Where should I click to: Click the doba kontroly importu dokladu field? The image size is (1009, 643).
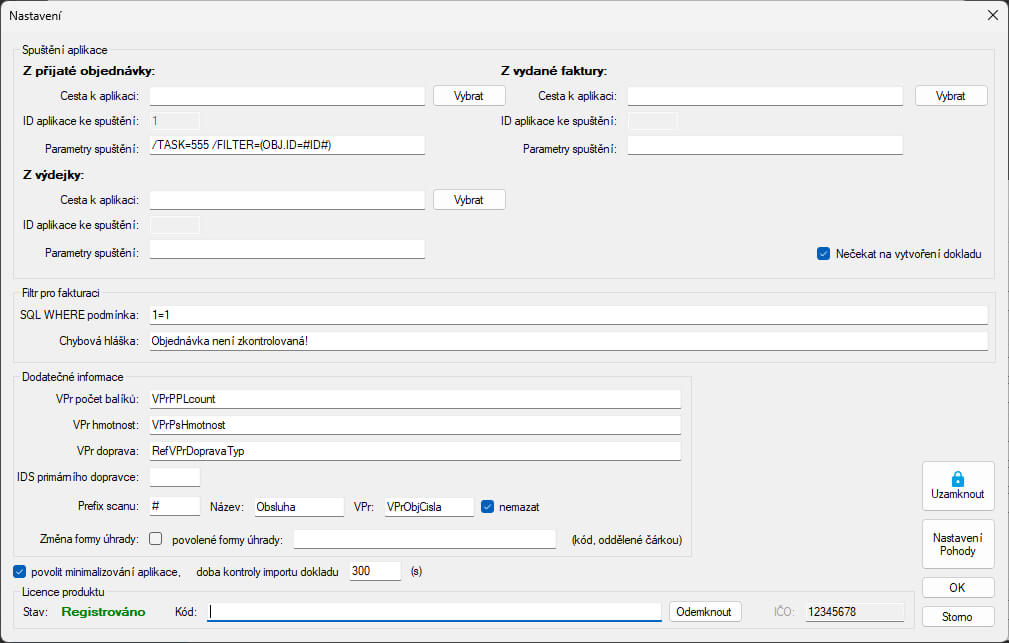pyautogui.click(x=375, y=571)
